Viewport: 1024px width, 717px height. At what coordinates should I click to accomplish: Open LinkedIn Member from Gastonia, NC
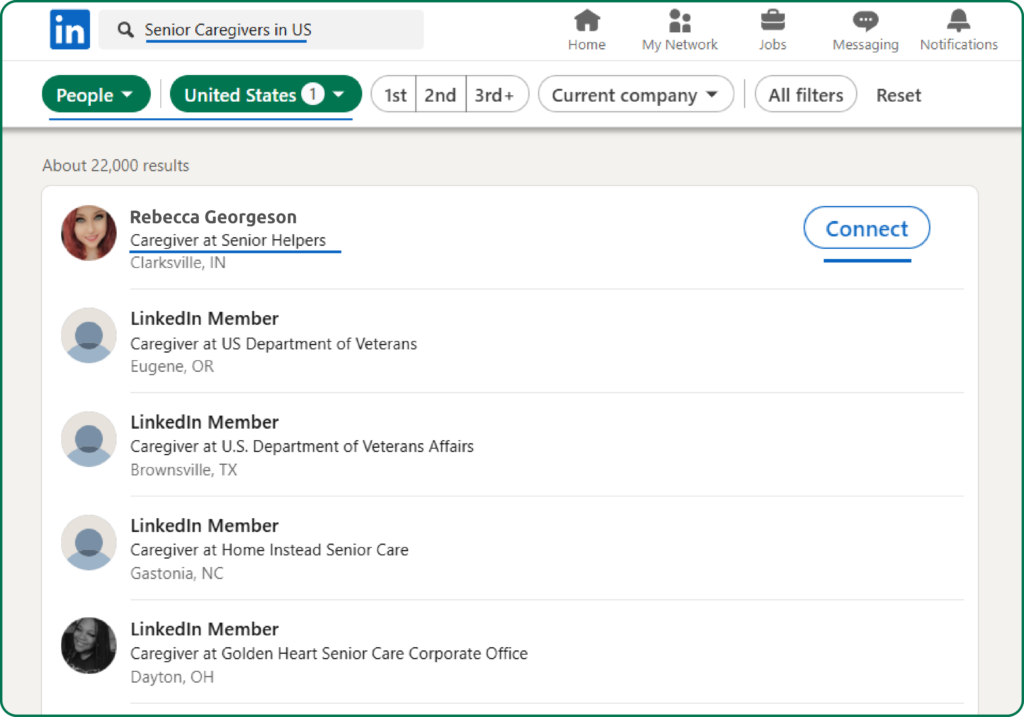click(204, 526)
